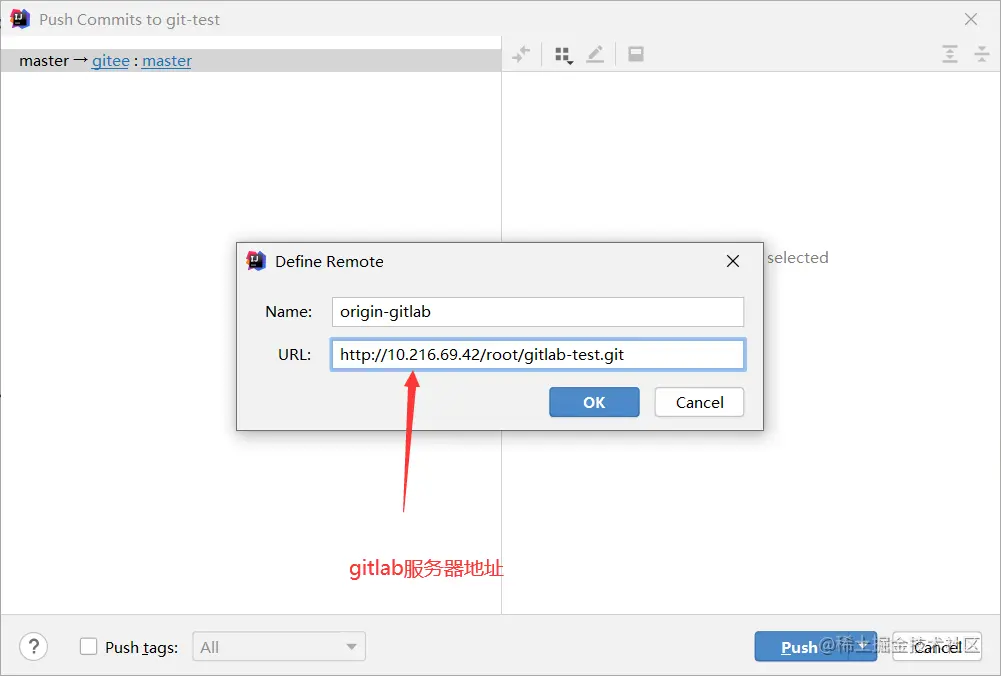Close the Define Remote dialog with X
1001x676 pixels.
pyautogui.click(x=733, y=261)
